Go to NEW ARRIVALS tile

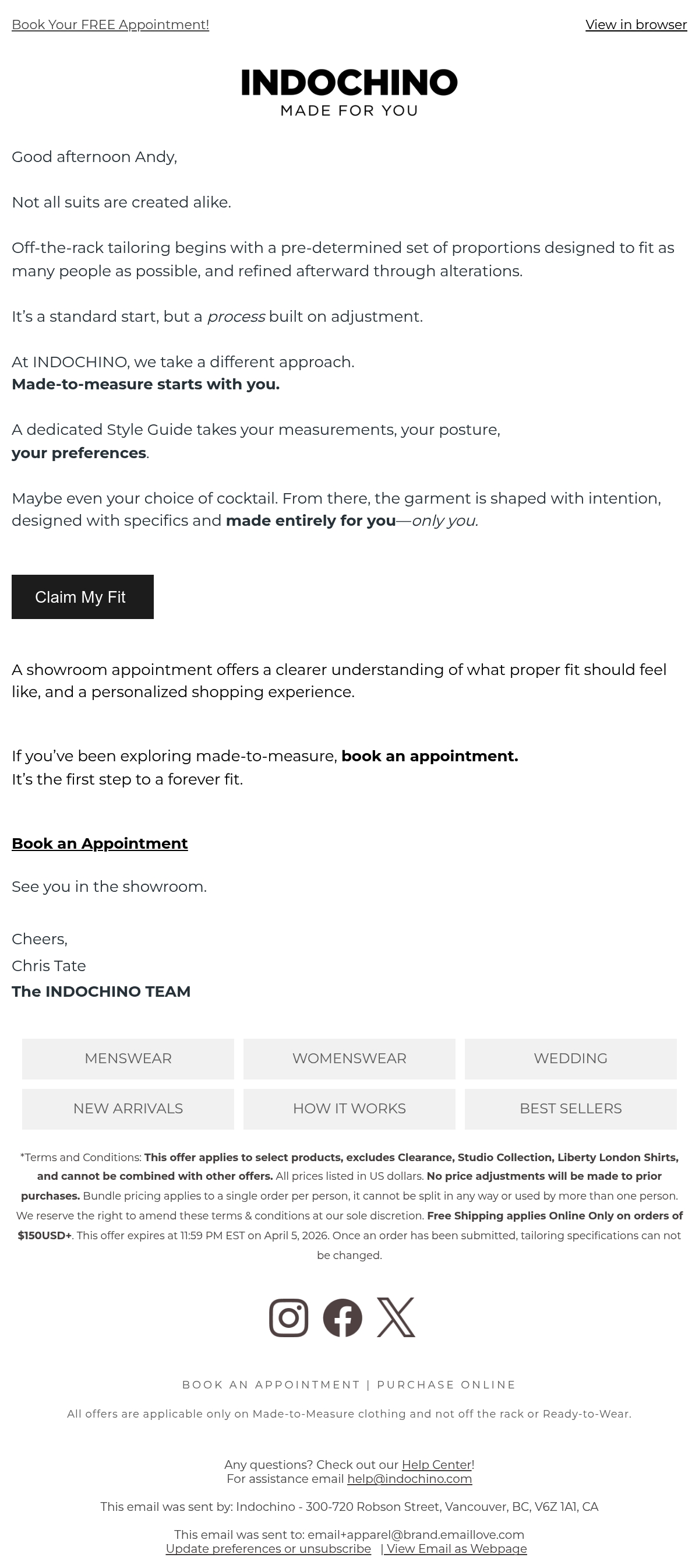[128, 1109]
